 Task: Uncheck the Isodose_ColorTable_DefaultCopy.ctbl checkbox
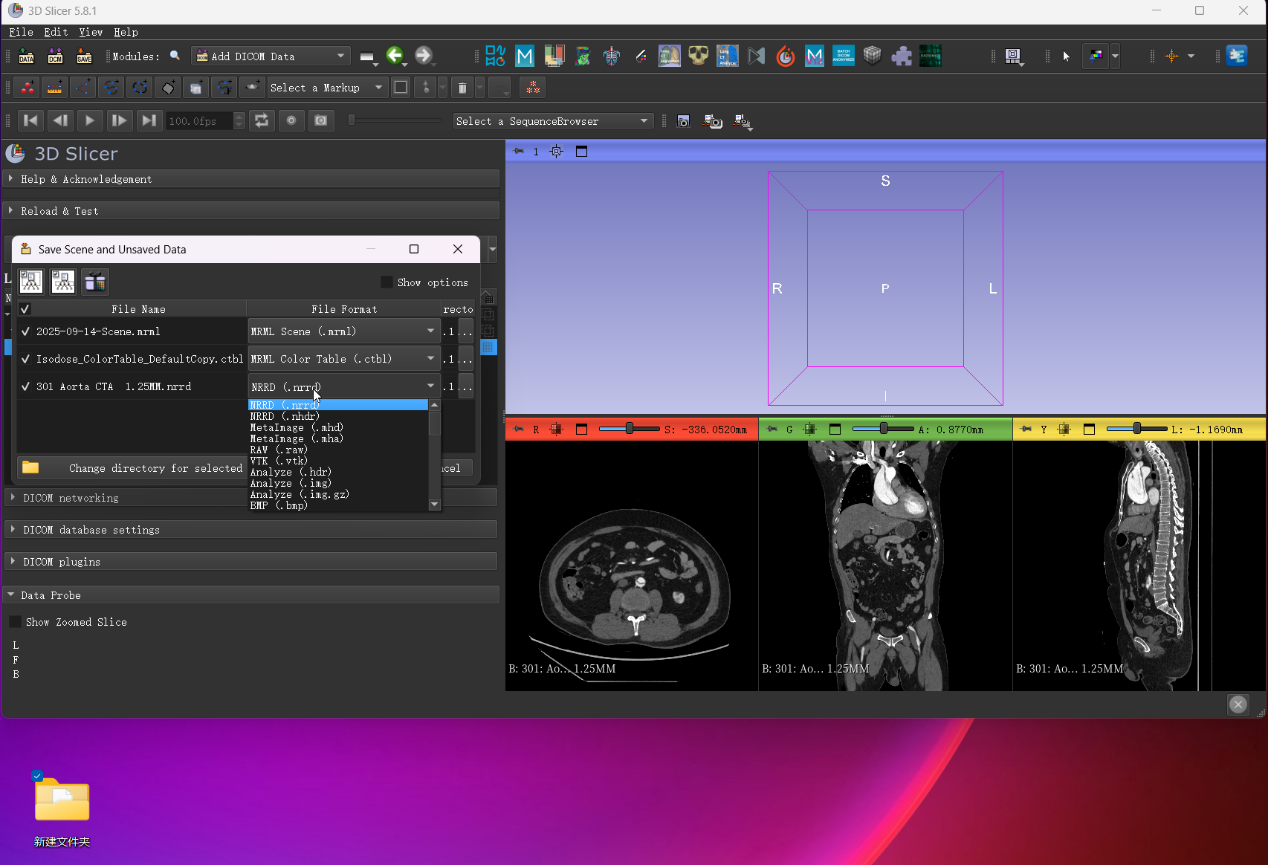pos(26,359)
